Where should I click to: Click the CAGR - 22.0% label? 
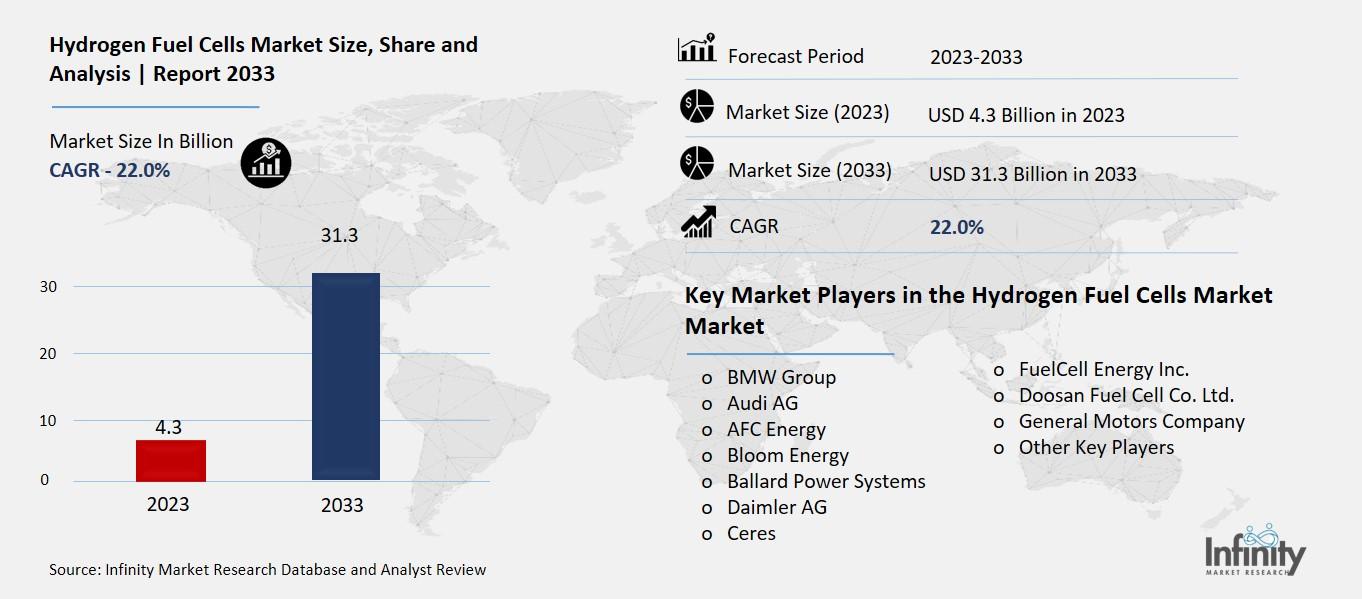pyautogui.click(x=109, y=170)
